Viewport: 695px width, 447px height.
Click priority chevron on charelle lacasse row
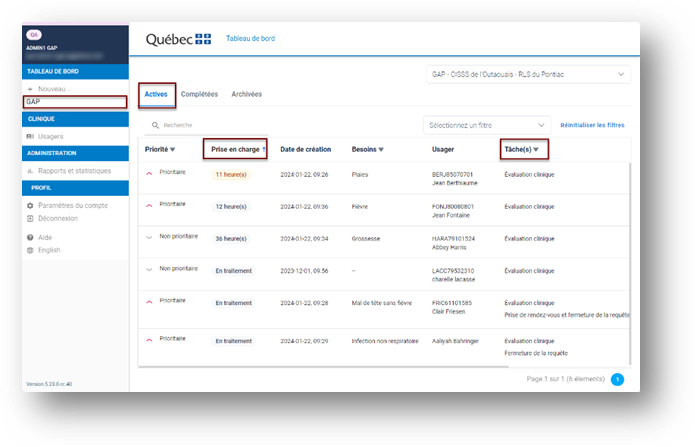(149, 270)
